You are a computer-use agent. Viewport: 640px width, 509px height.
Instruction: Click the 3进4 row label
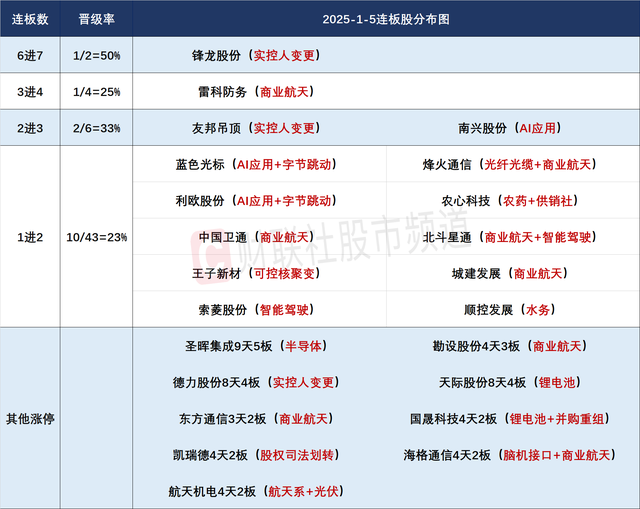30,92
